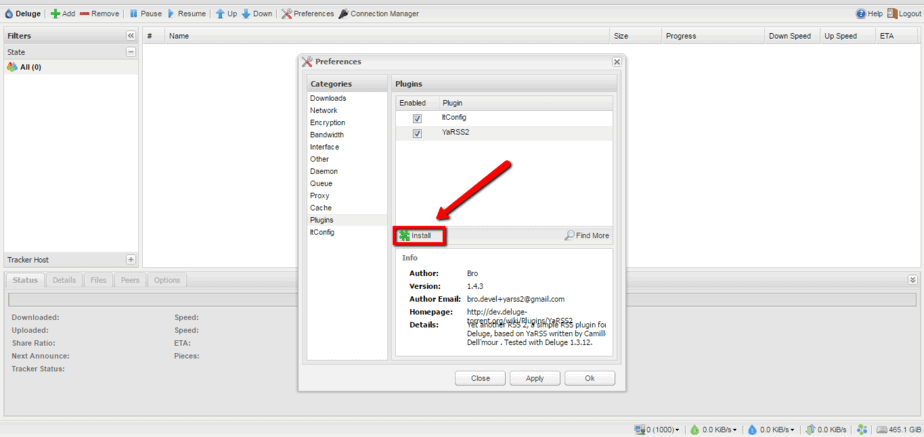
Task: Disable the ltConfig plugin checkbox
Action: (417, 118)
